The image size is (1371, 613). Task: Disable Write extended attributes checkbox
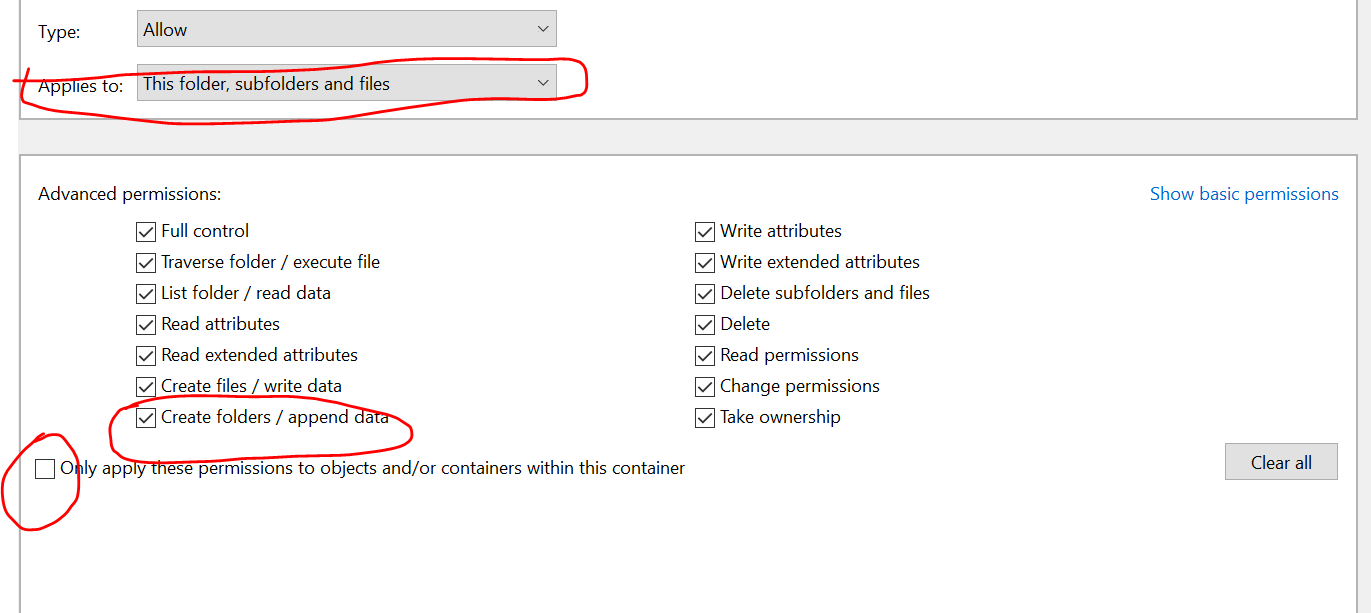[x=705, y=263]
